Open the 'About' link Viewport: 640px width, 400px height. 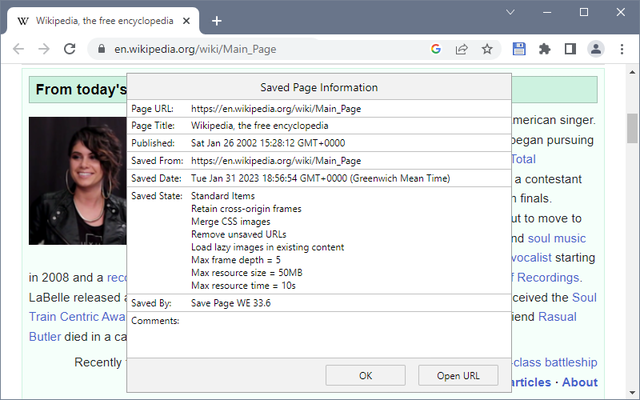[580, 382]
